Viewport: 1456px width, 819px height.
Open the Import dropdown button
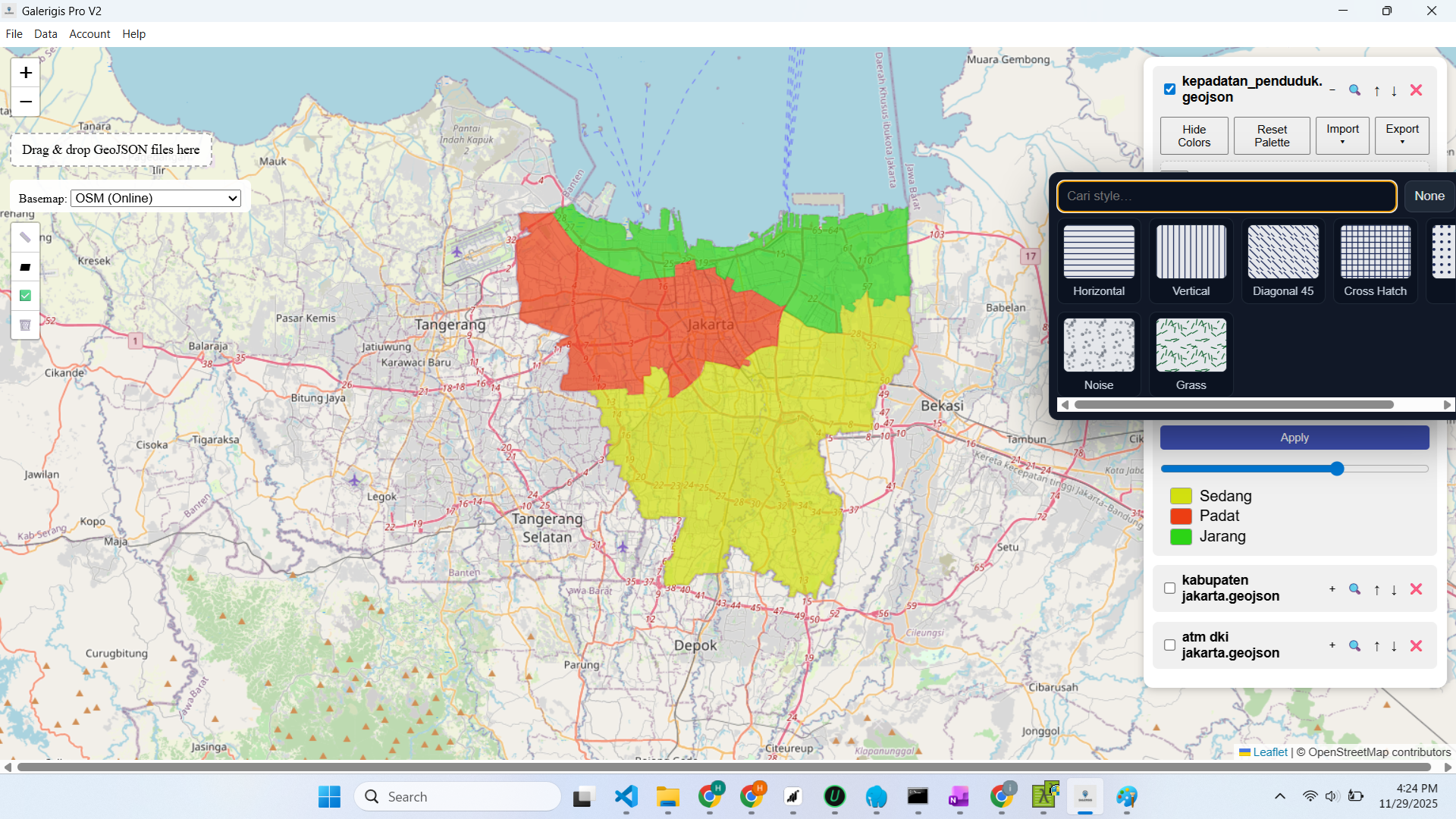point(1342,135)
